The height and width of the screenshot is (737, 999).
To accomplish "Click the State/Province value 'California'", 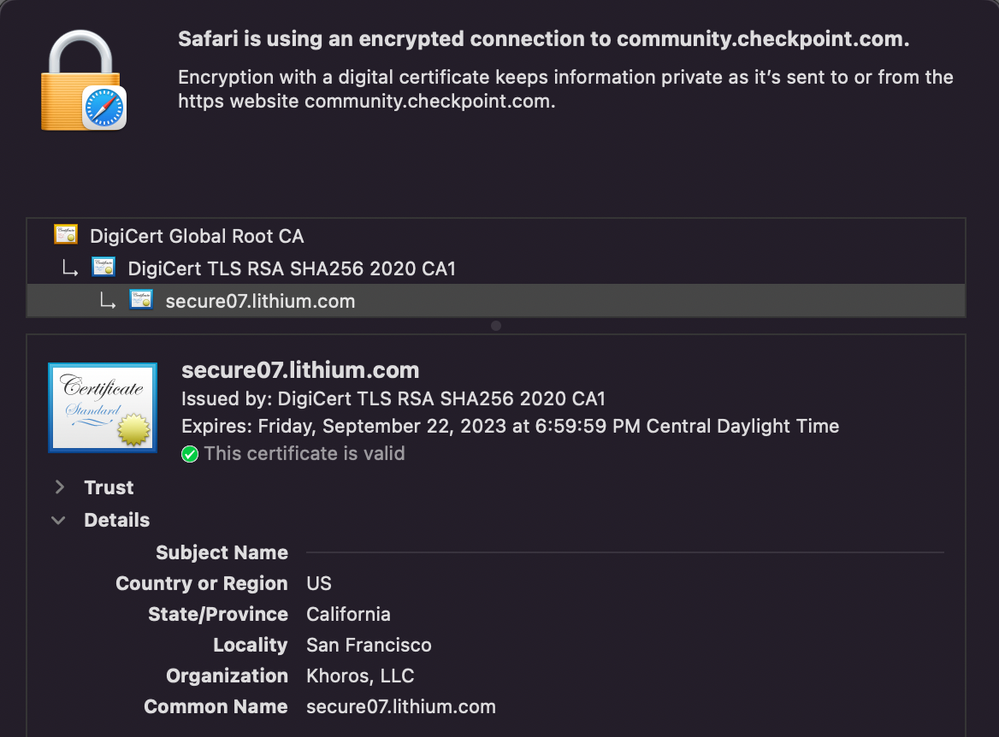I will [349, 614].
